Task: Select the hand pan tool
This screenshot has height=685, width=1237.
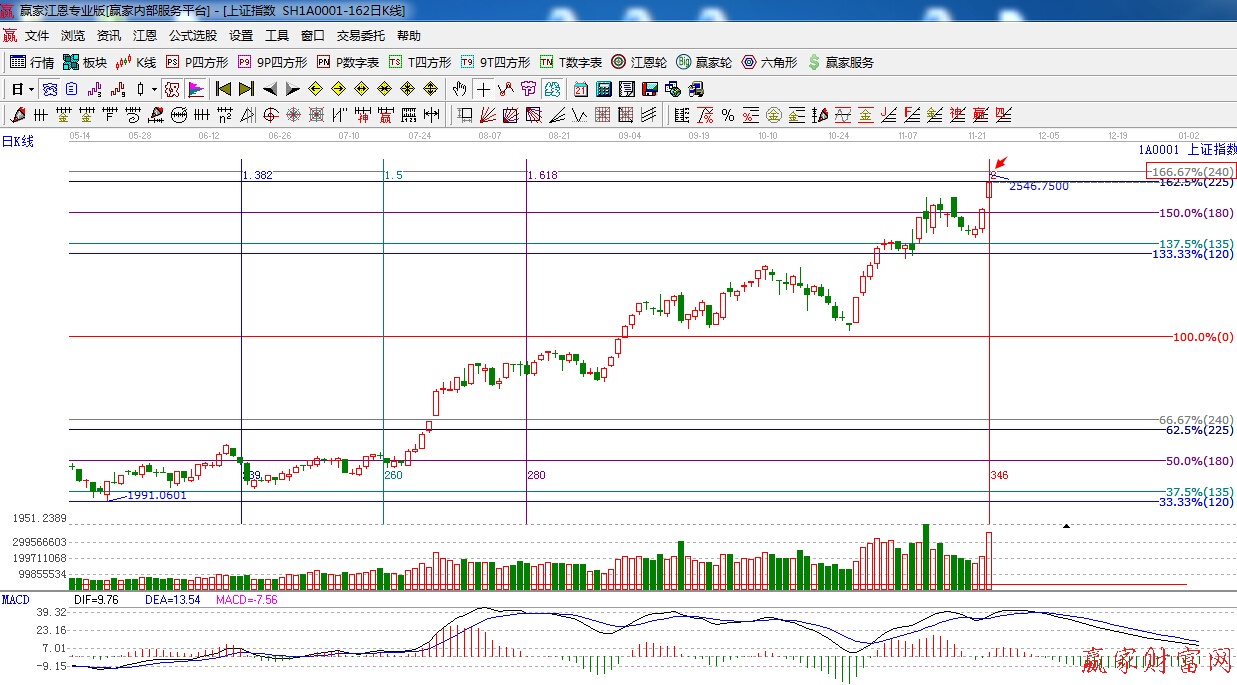Action: coord(459,89)
